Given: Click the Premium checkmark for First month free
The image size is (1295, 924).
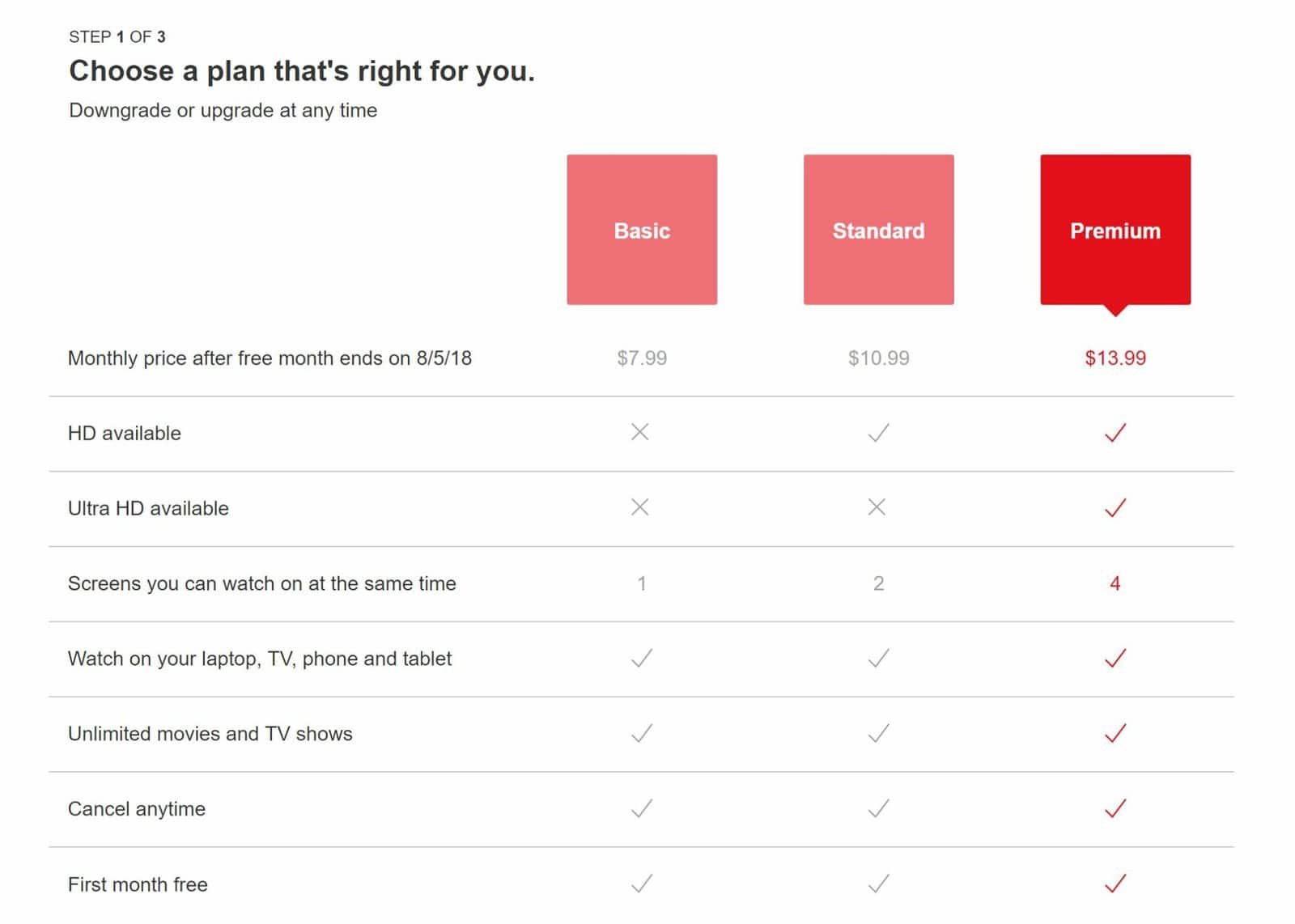Looking at the screenshot, I should point(1115,884).
